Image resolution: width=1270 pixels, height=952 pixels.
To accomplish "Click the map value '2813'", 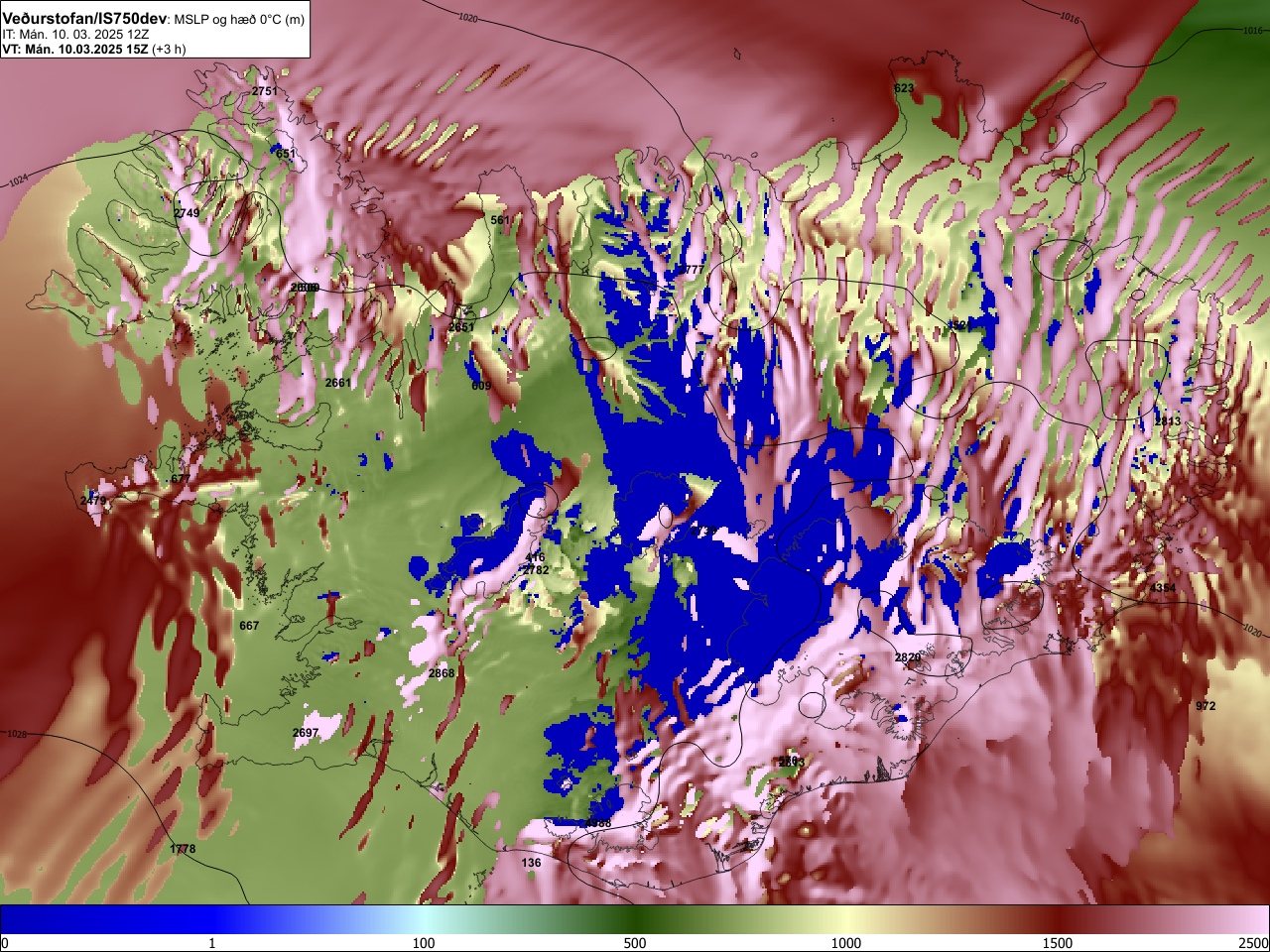I will point(1168,421).
